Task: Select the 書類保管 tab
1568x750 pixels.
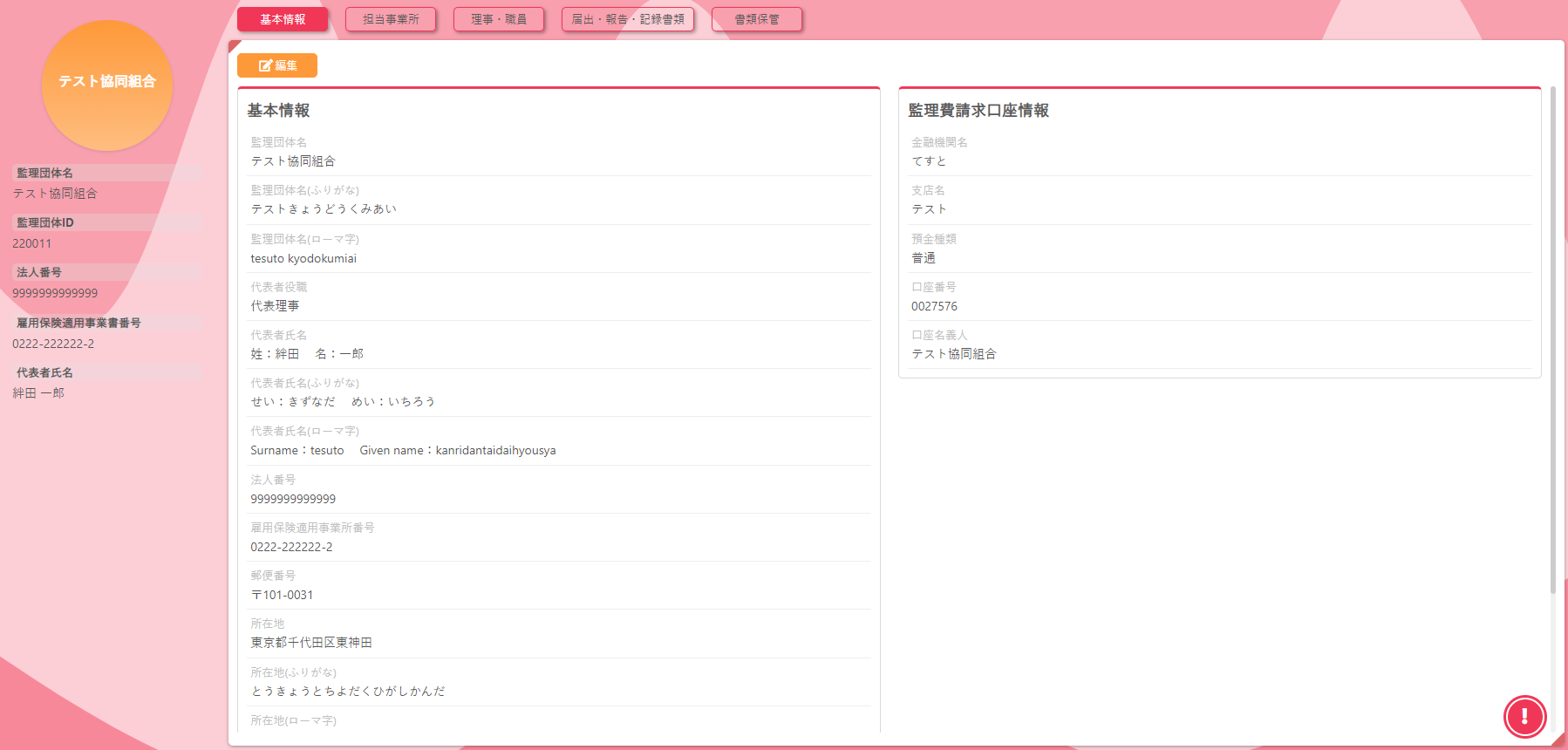Action: coord(756,19)
